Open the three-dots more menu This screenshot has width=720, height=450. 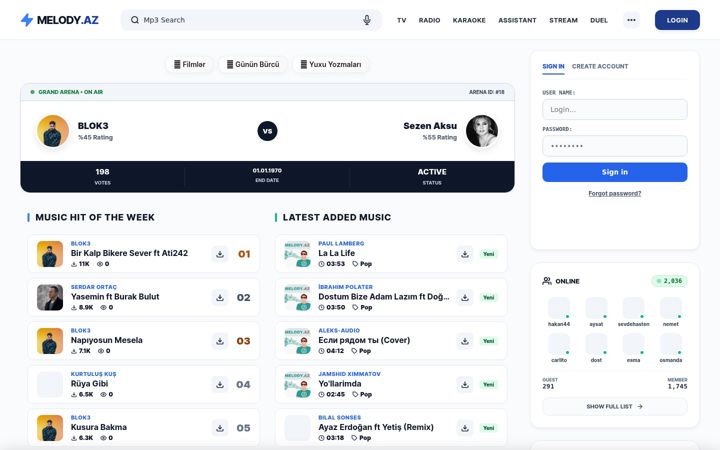631,20
